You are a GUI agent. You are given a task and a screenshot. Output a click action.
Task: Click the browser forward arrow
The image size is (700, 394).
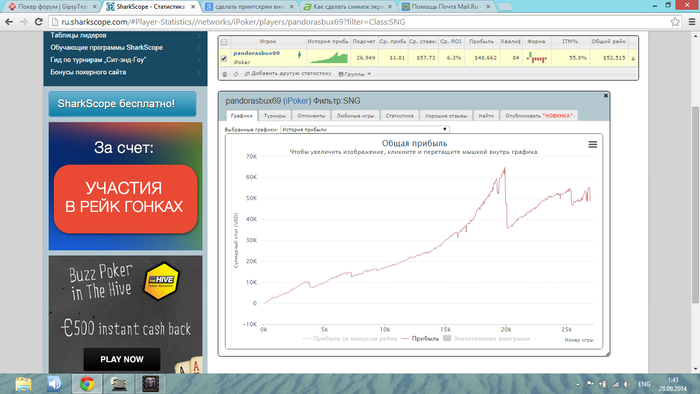click(24, 22)
